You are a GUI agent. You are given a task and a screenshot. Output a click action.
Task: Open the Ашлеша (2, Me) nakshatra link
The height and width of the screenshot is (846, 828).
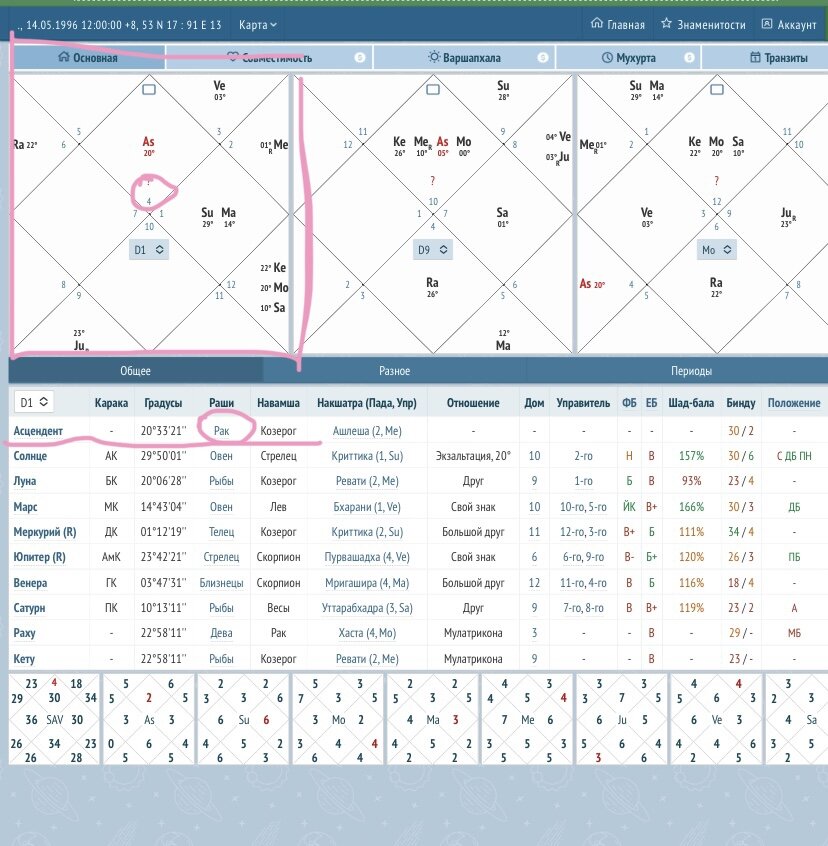(x=367, y=431)
